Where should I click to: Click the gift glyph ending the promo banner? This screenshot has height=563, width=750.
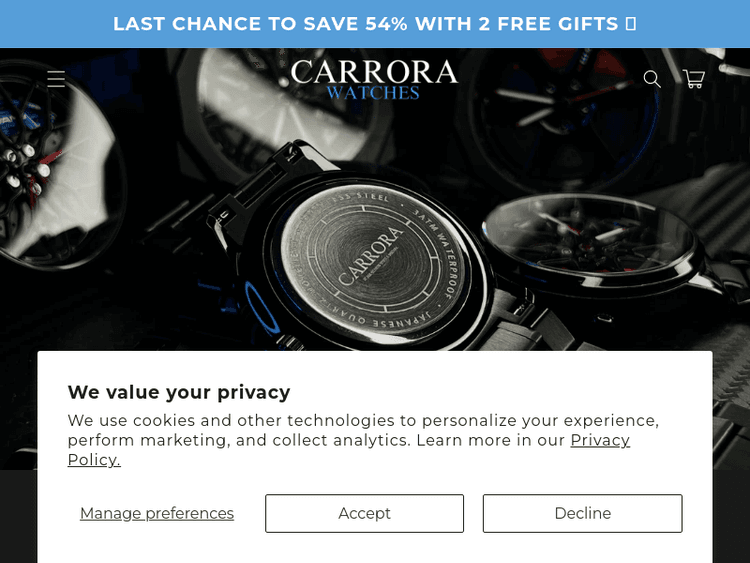coord(631,24)
